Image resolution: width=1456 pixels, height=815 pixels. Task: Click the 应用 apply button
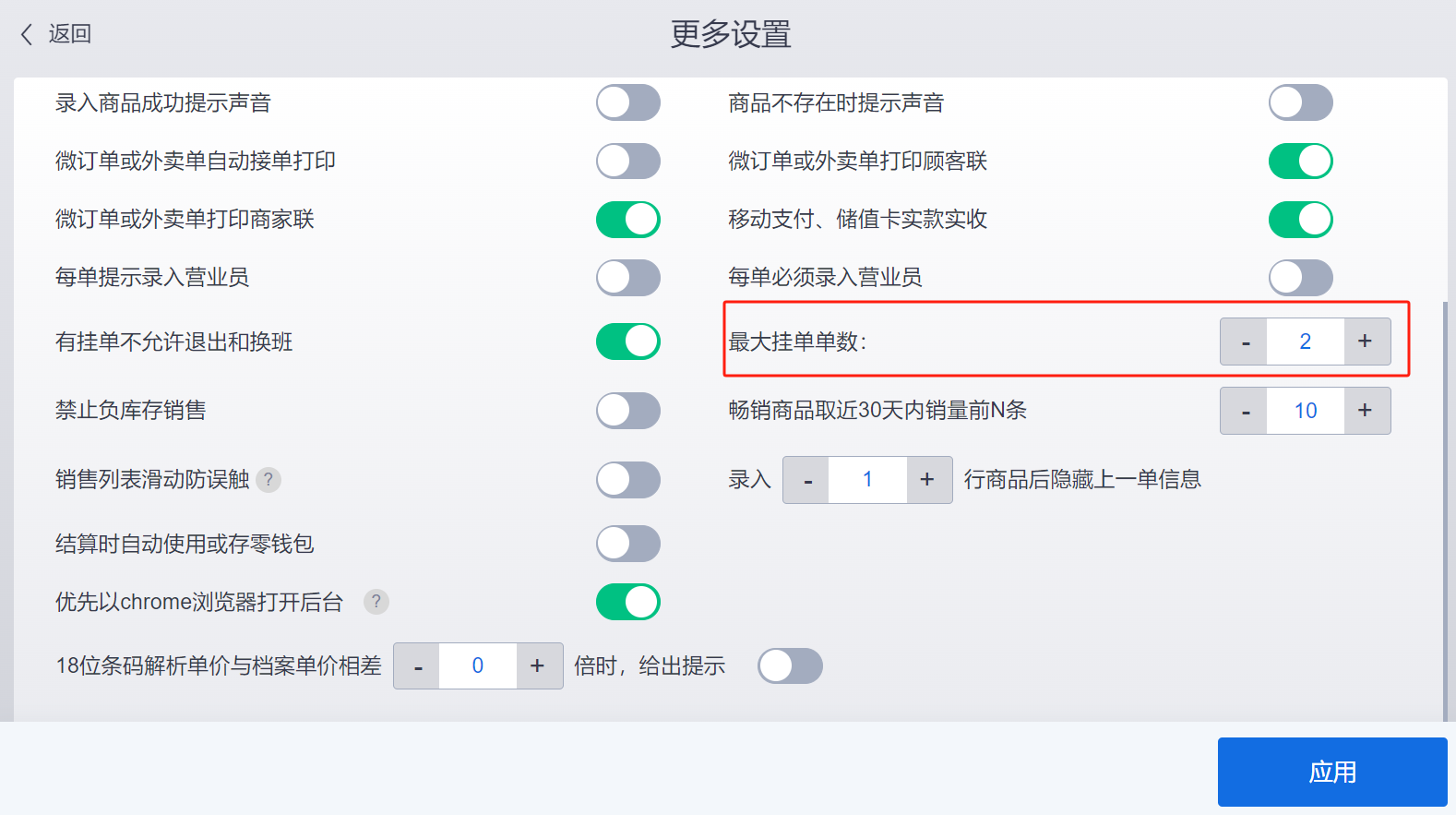point(1332,772)
